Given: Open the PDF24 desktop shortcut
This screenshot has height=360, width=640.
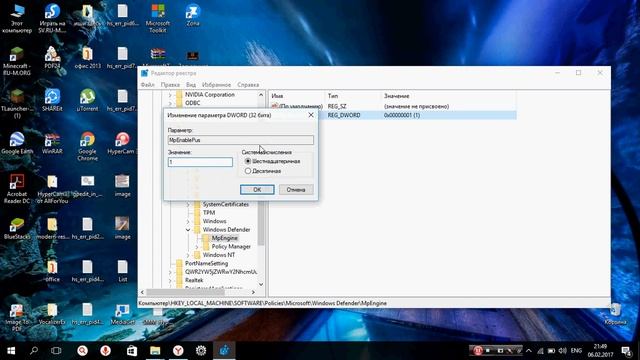Looking at the screenshot, I should pos(52,57).
